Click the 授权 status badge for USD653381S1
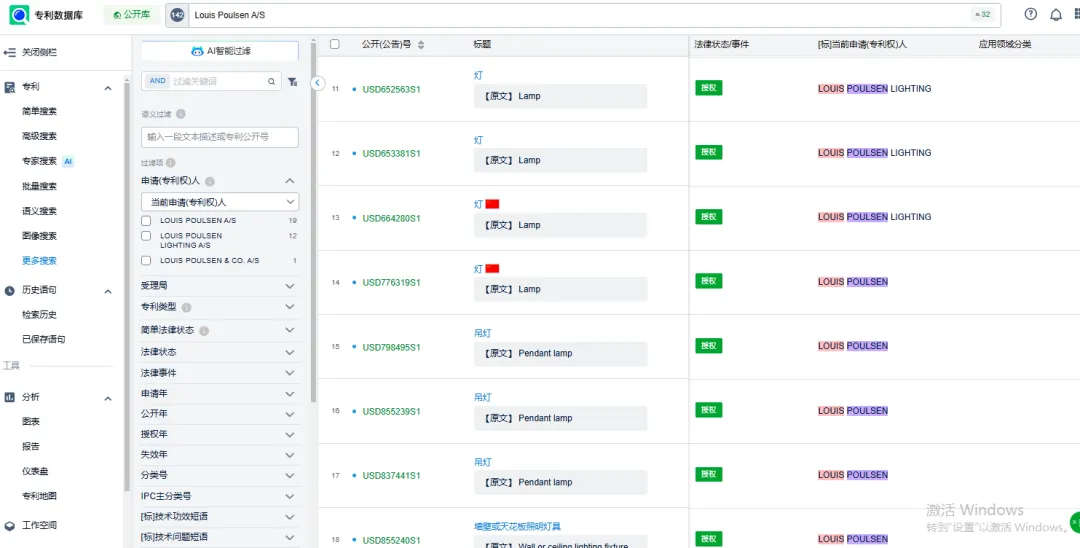Image resolution: width=1080 pixels, height=548 pixels. [709, 152]
